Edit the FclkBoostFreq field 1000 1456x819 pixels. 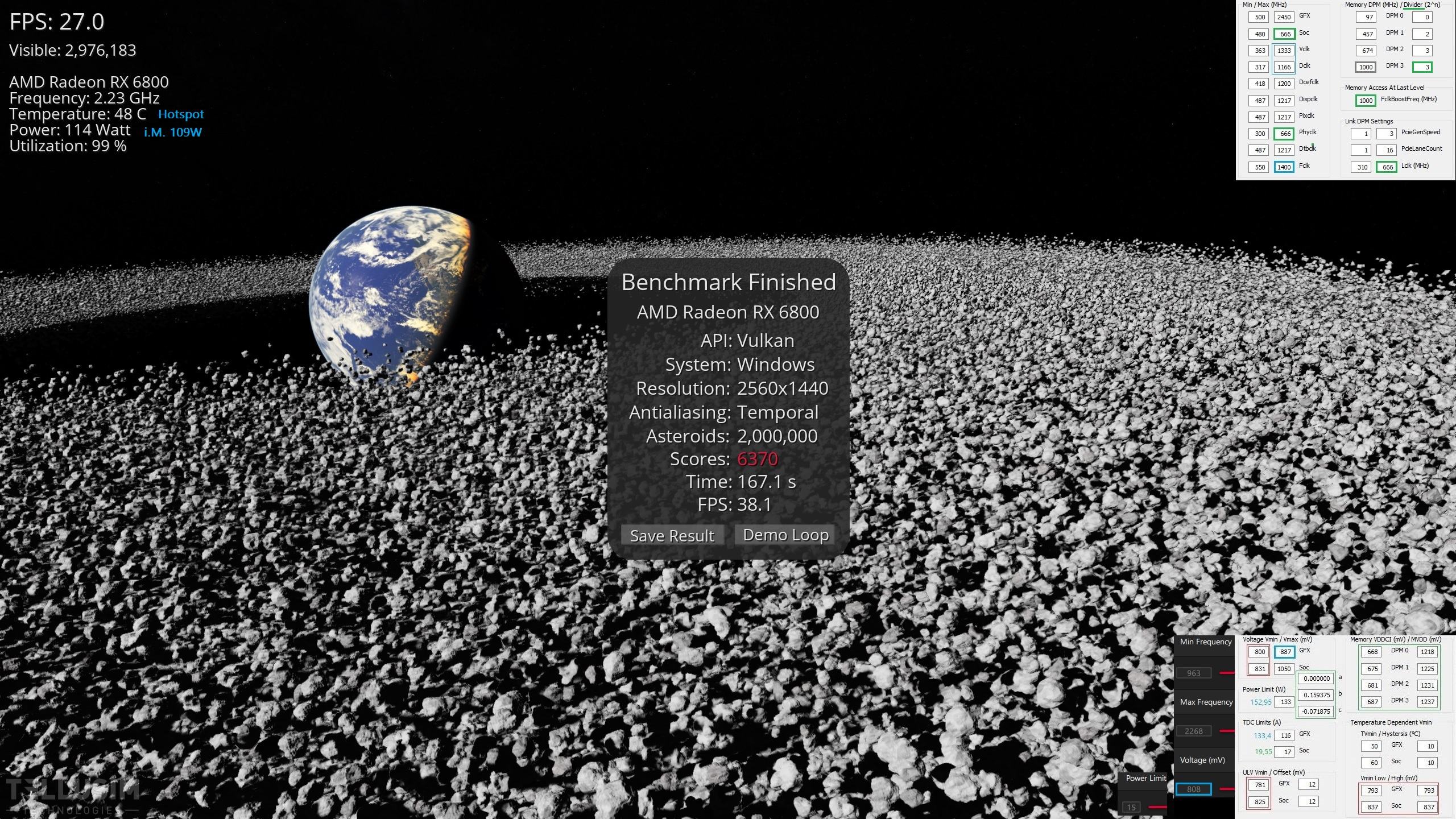1366,100
